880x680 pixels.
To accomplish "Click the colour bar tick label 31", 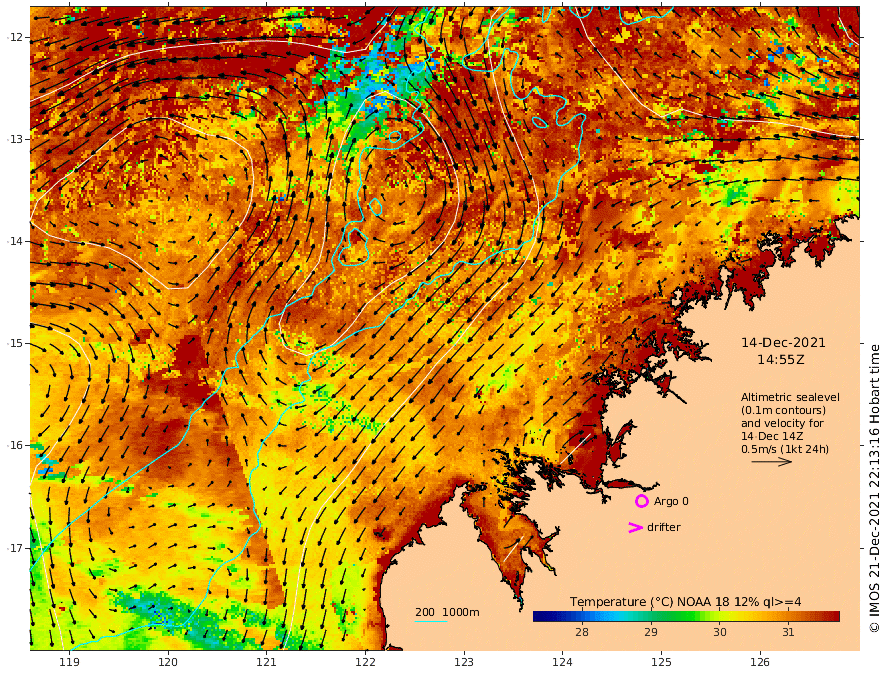I will [789, 632].
